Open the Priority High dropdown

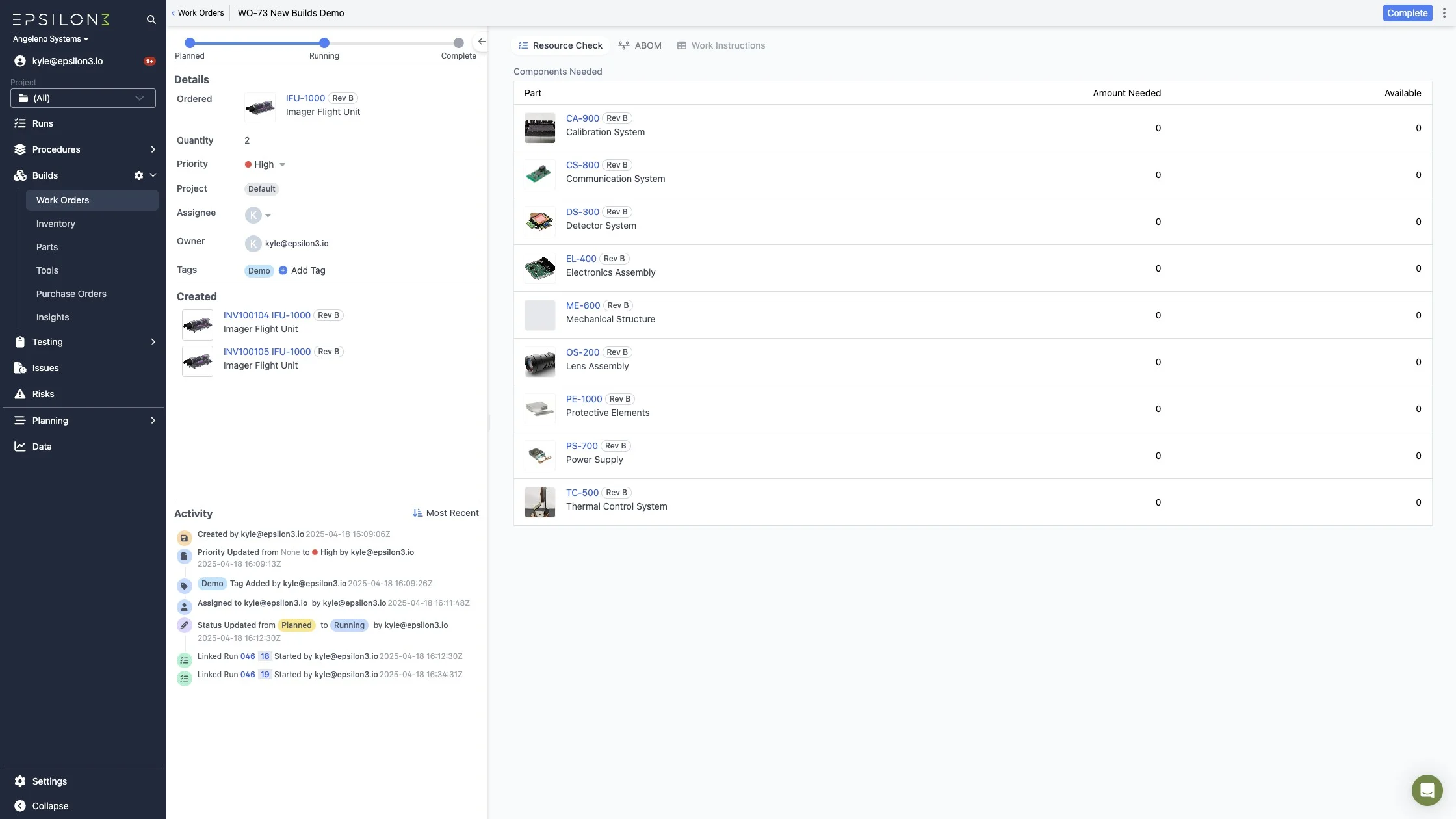(265, 164)
